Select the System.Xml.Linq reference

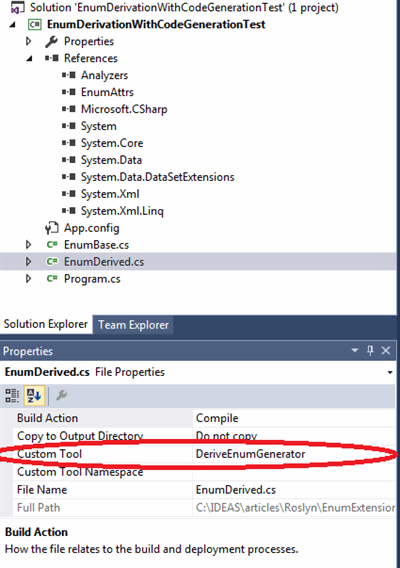[x=122, y=211]
